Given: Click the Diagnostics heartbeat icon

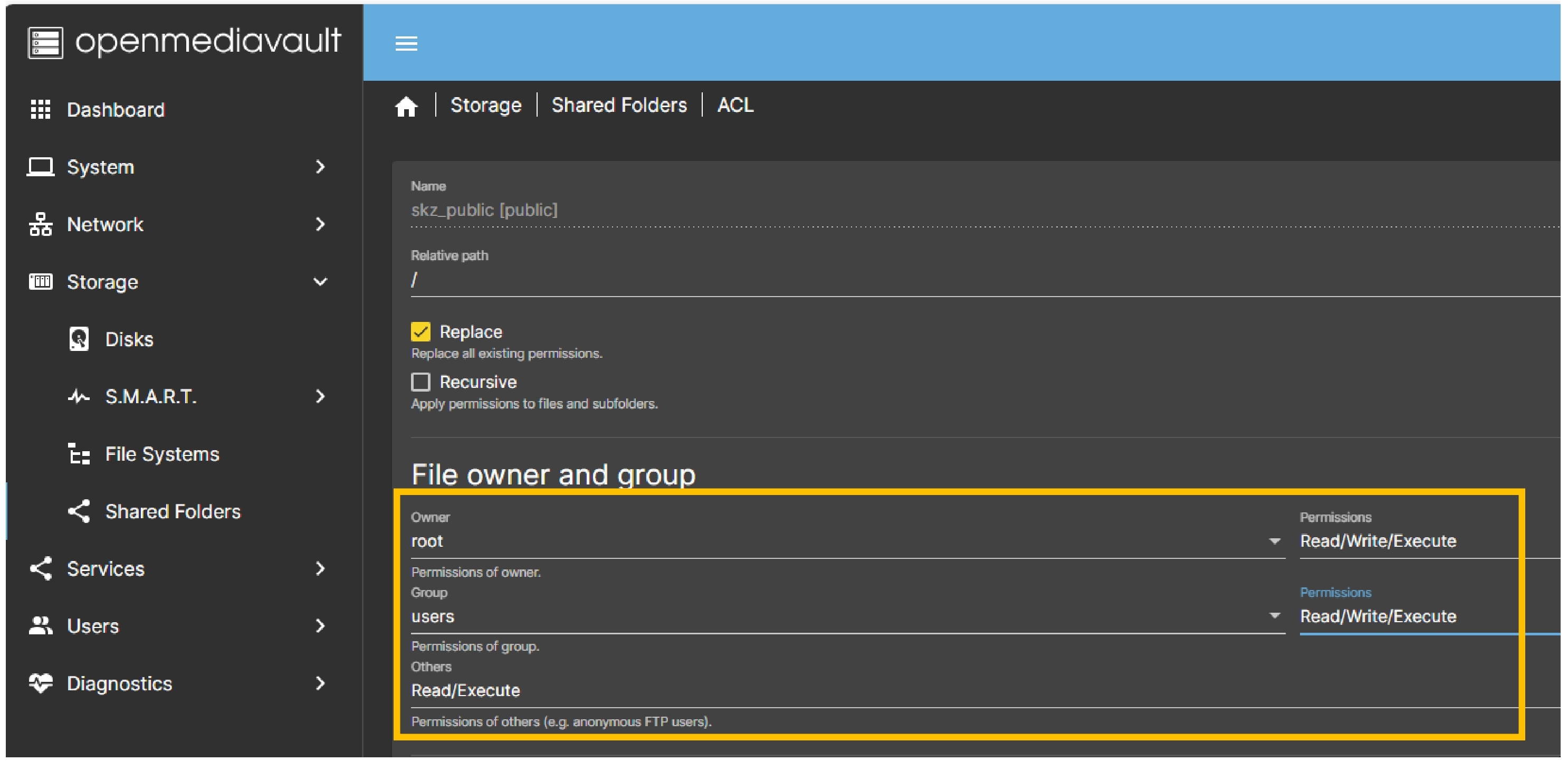Looking at the screenshot, I should pyautogui.click(x=40, y=683).
